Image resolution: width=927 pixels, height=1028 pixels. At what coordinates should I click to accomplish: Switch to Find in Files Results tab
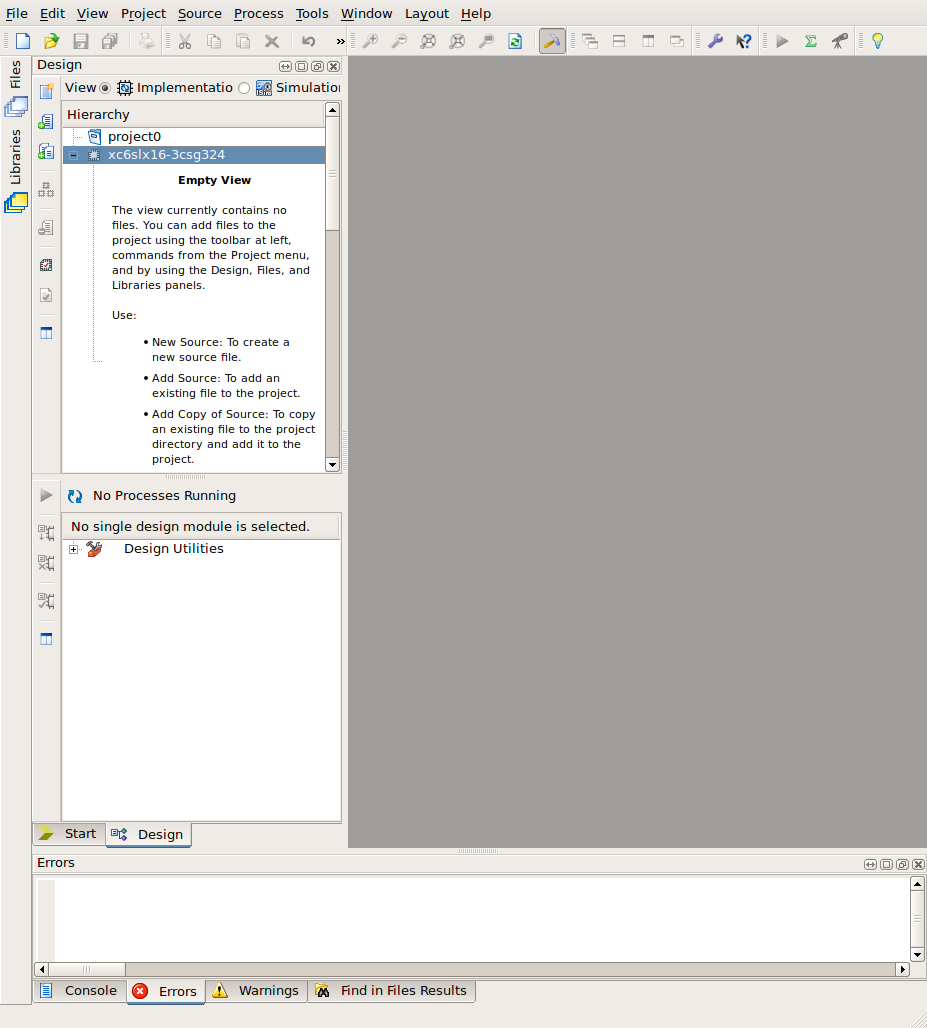point(392,990)
